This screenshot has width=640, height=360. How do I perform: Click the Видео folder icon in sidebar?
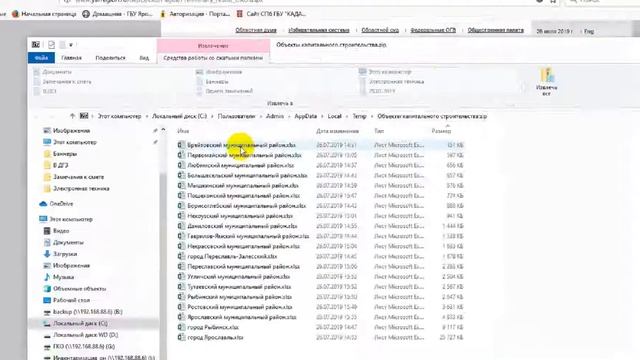tap(47, 231)
